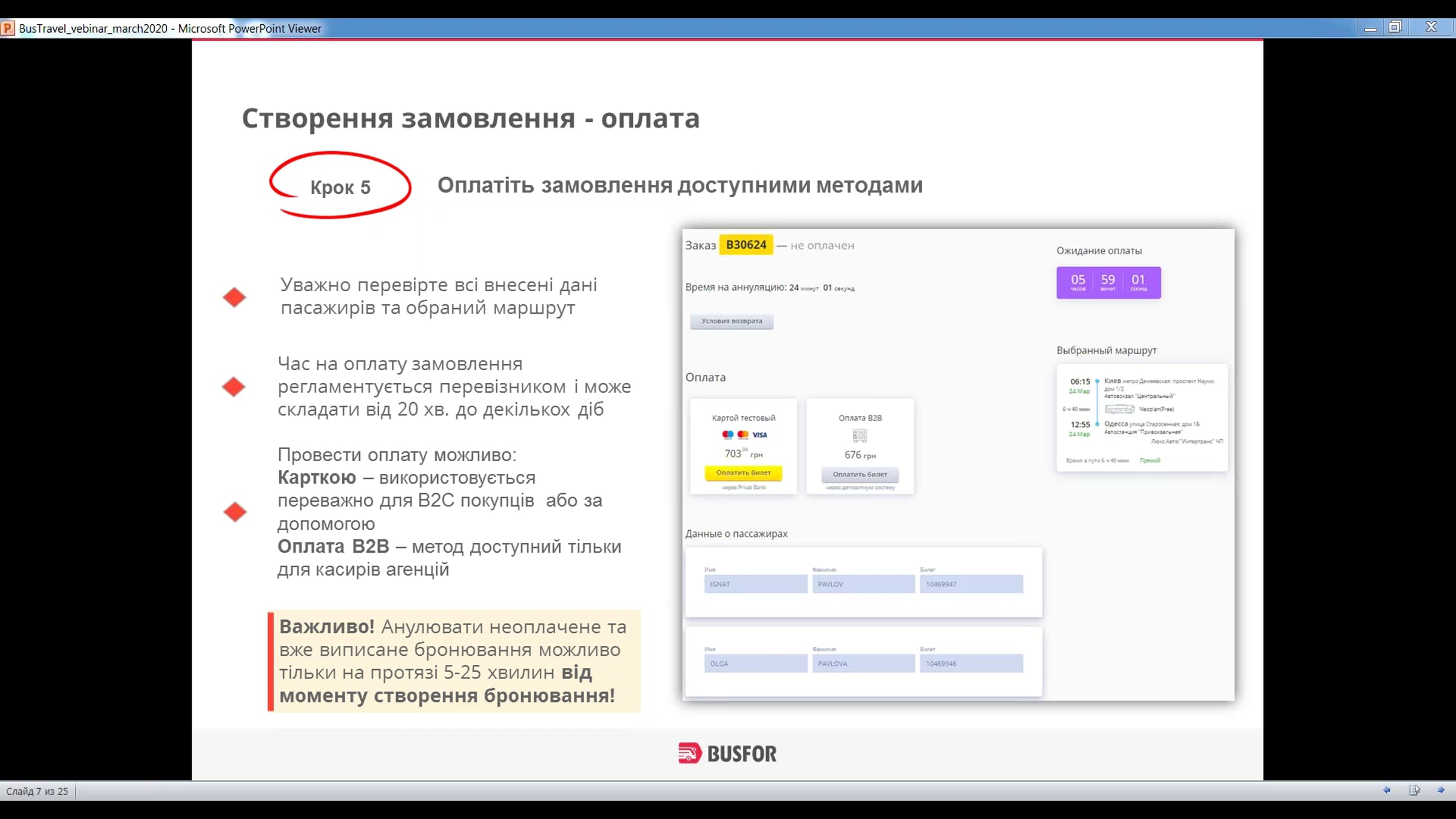The width and height of the screenshot is (1456, 819).
Task: Click the yellow 'Оплатить билет' card button
Action: pyautogui.click(x=743, y=473)
